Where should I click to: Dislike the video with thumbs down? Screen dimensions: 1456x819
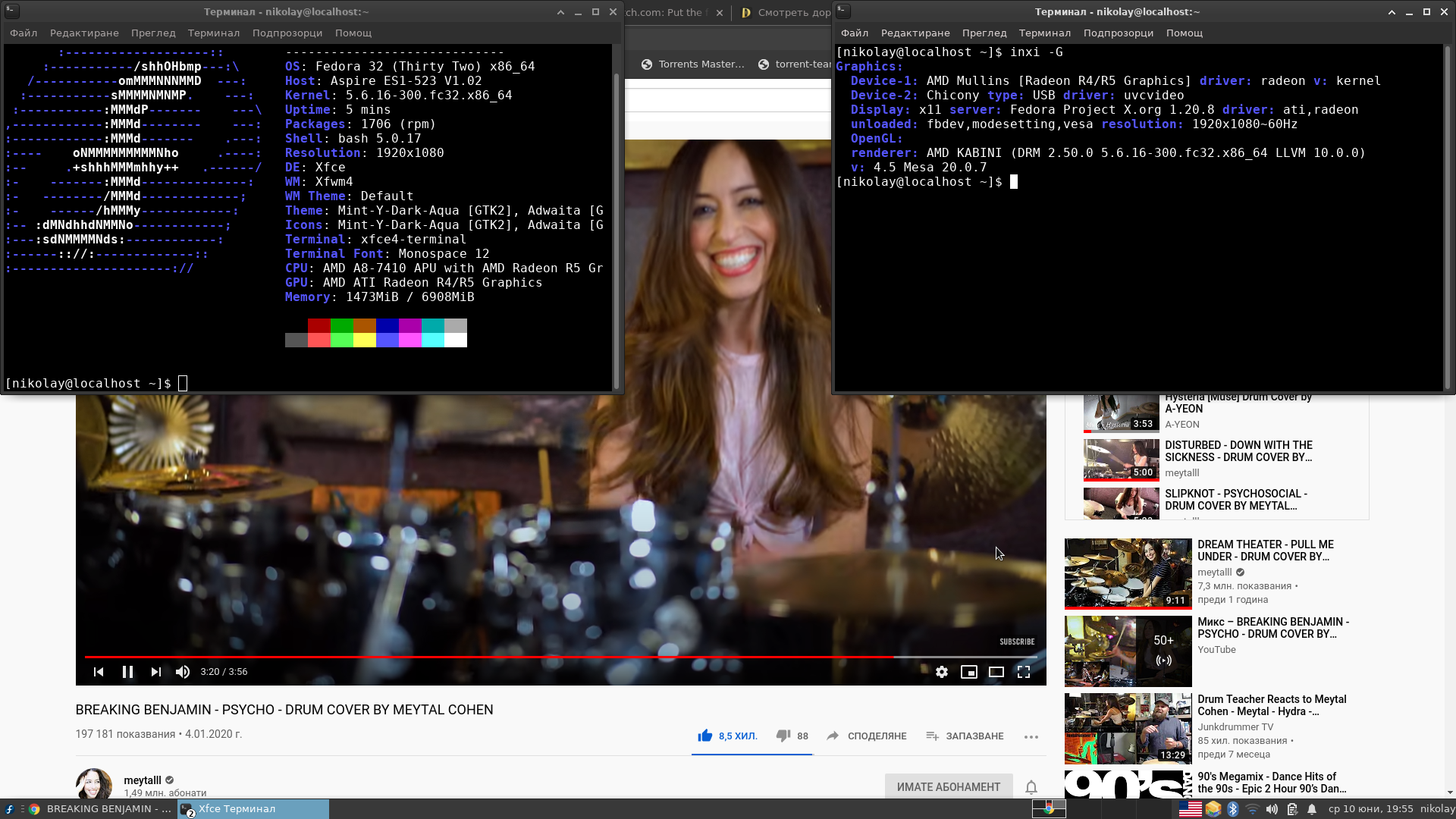click(783, 736)
